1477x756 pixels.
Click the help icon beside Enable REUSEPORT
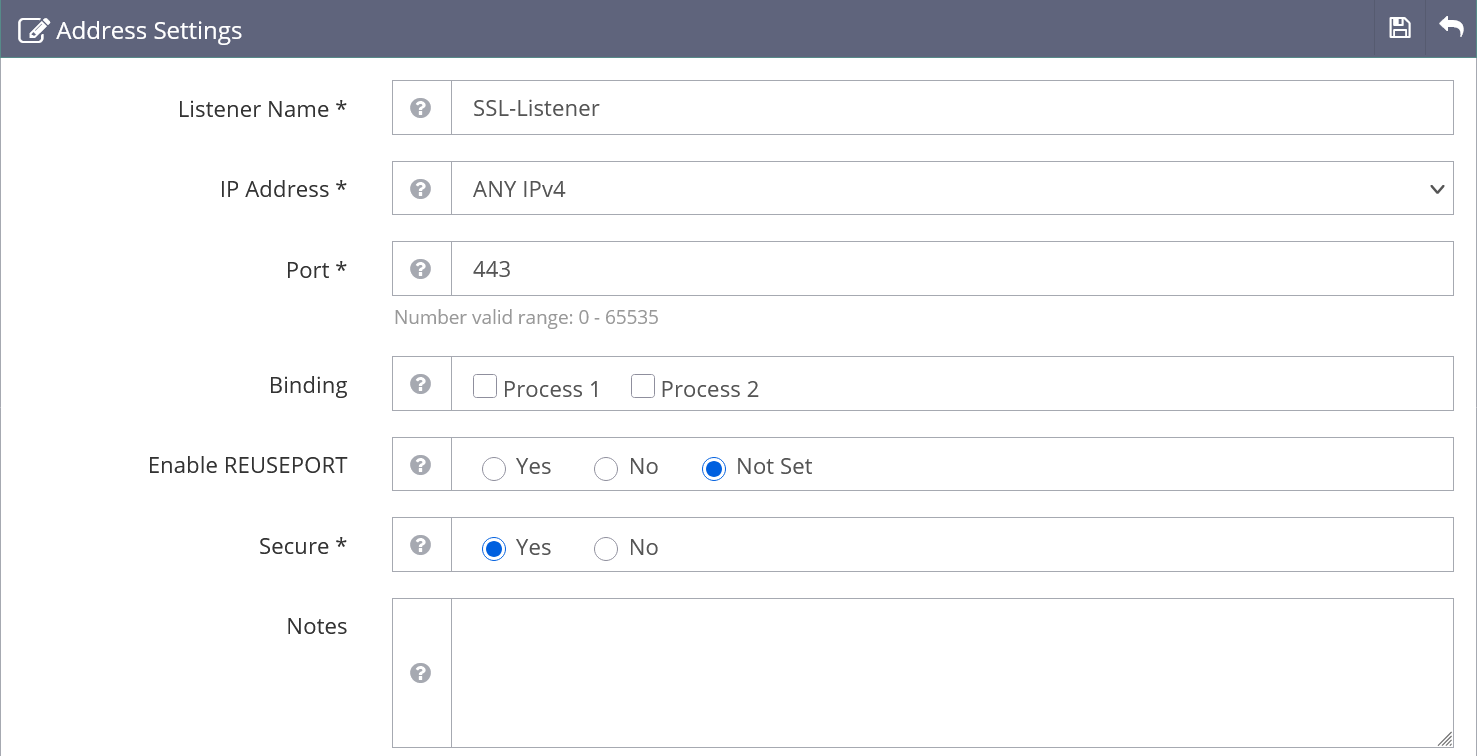[x=421, y=465]
